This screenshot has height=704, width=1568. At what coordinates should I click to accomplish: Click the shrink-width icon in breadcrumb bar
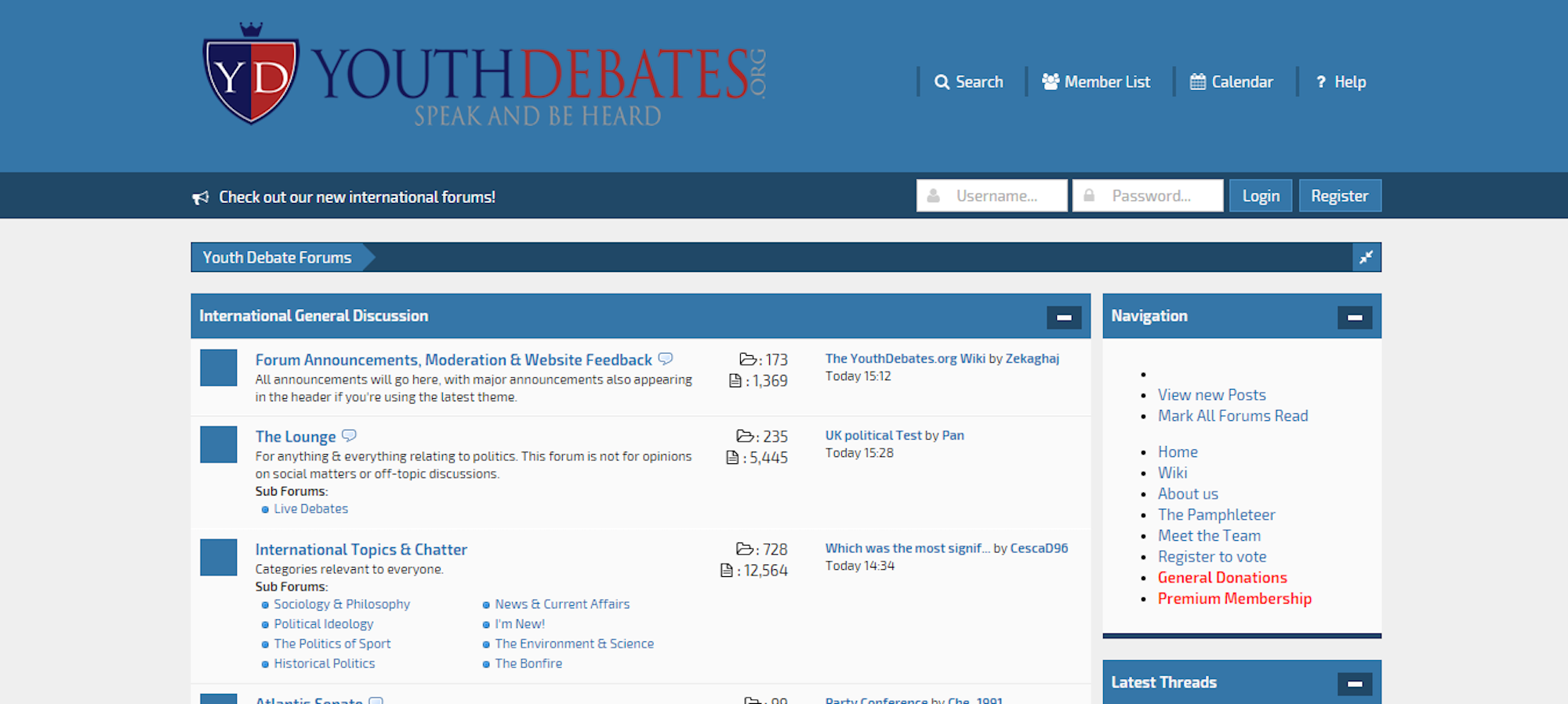(1367, 257)
